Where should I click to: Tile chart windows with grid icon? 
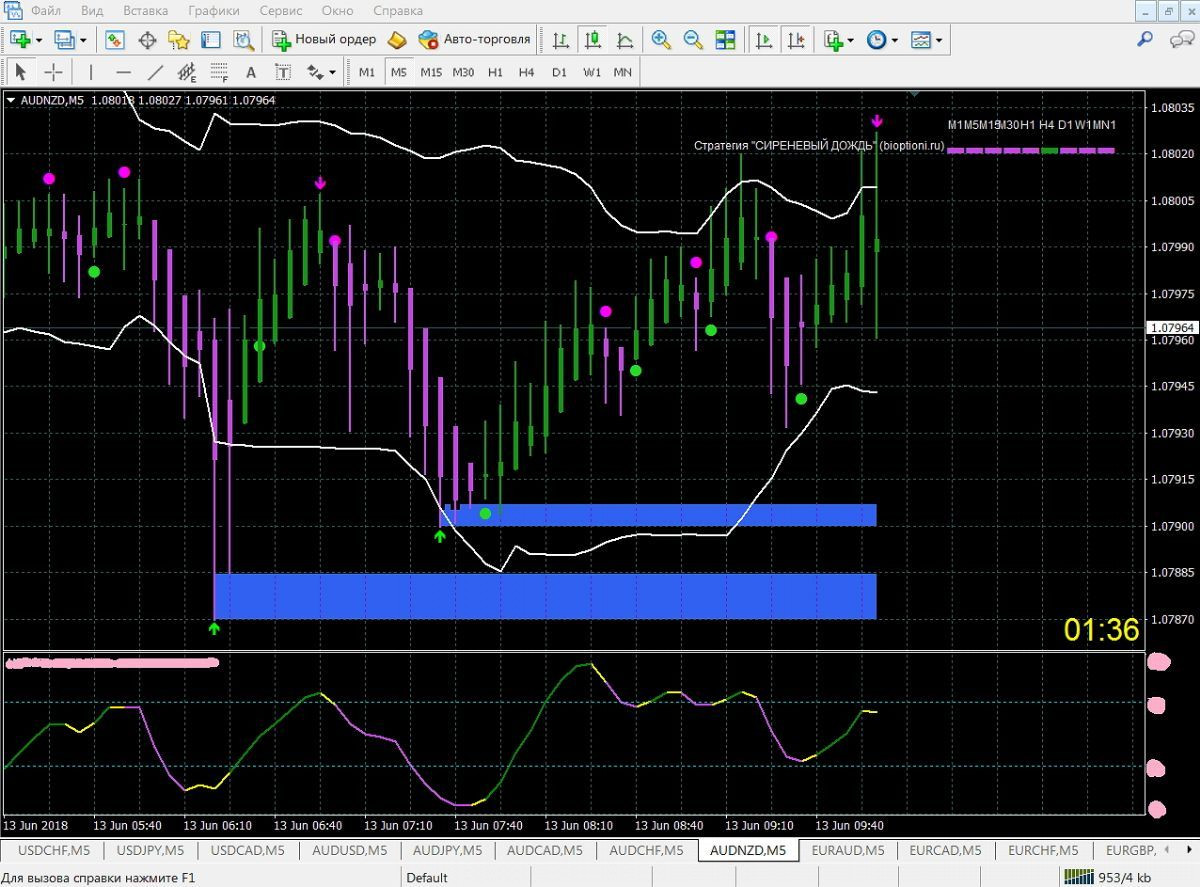[x=725, y=40]
